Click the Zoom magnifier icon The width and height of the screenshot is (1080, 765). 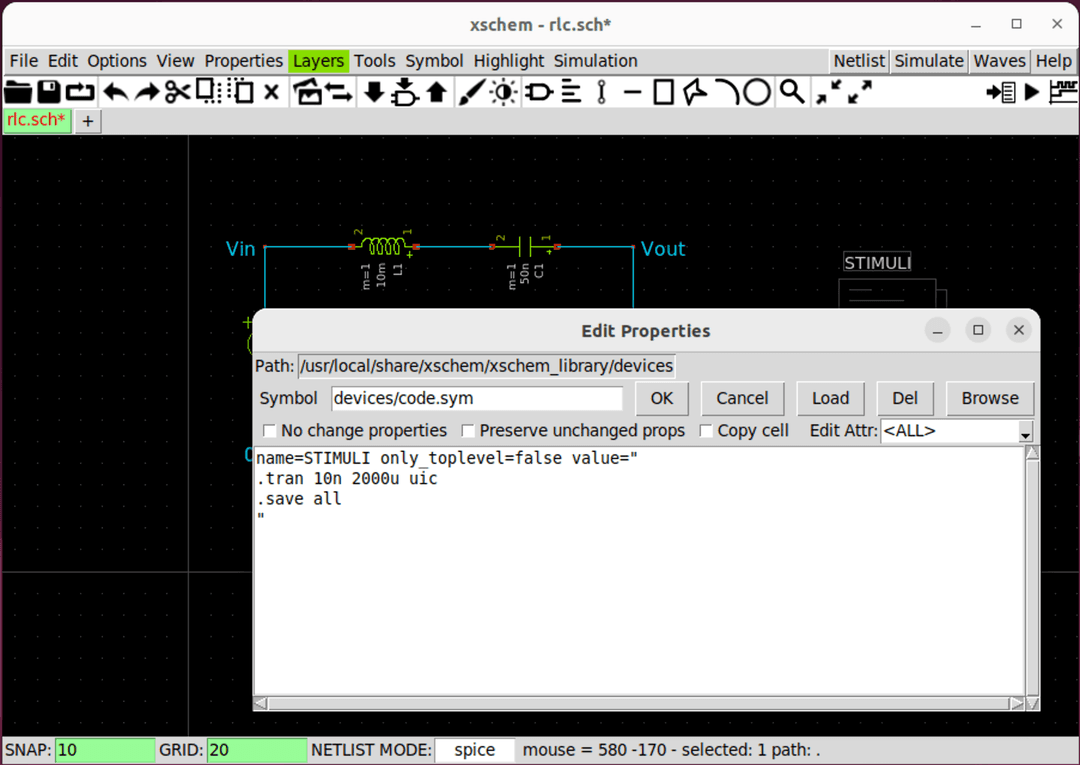click(792, 93)
